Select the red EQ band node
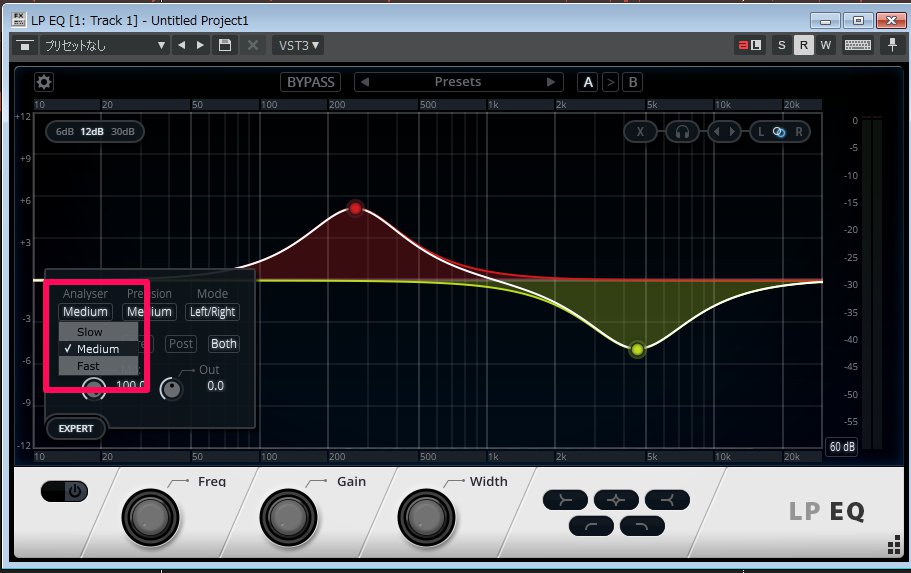 pyautogui.click(x=356, y=208)
